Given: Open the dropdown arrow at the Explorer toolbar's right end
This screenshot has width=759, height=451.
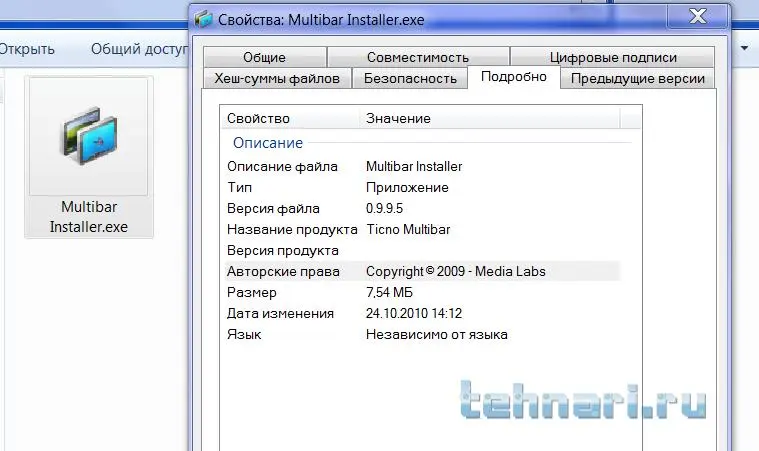Looking at the screenshot, I should (744, 48).
